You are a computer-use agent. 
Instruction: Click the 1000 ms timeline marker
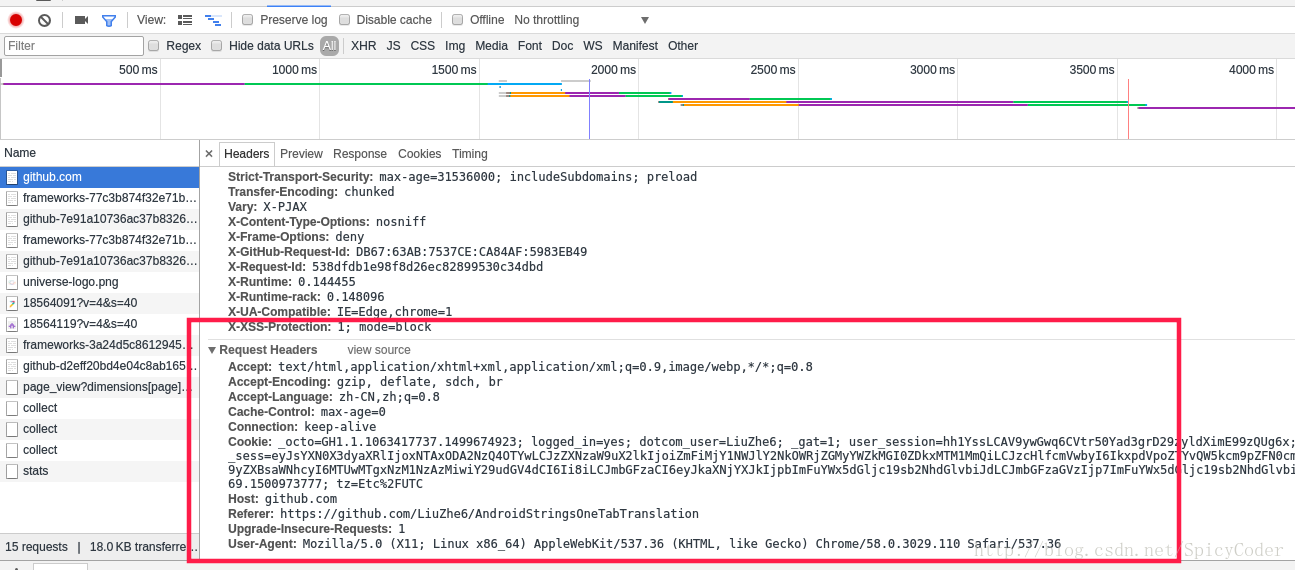[x=294, y=70]
